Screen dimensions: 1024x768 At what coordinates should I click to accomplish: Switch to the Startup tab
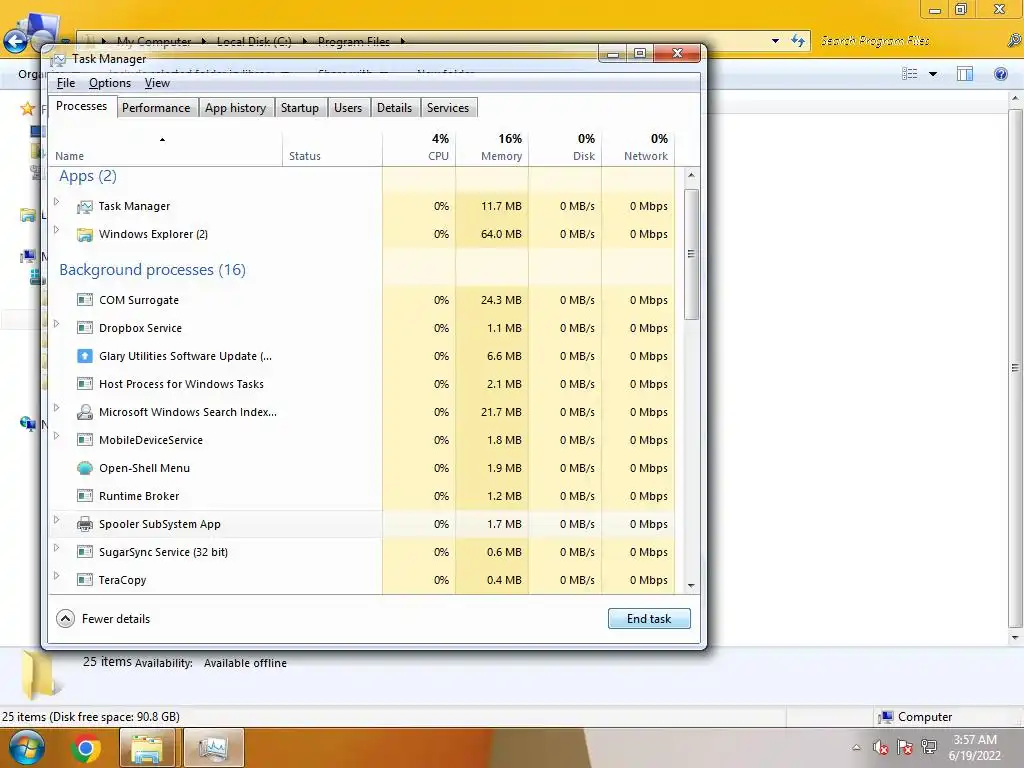click(x=300, y=108)
